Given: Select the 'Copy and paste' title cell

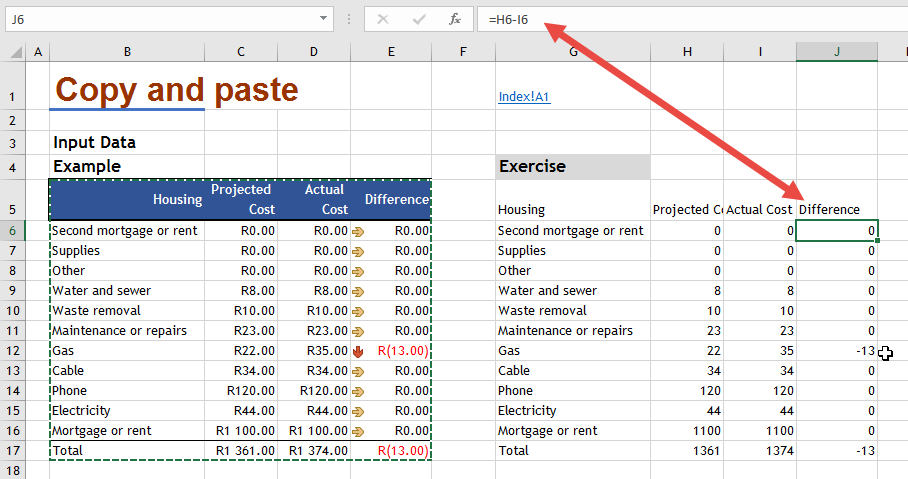Looking at the screenshot, I should click(127, 86).
